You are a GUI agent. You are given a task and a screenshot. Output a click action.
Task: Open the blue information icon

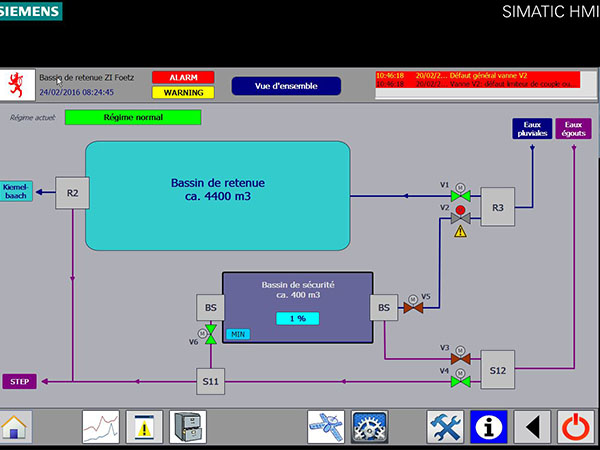pos(489,427)
